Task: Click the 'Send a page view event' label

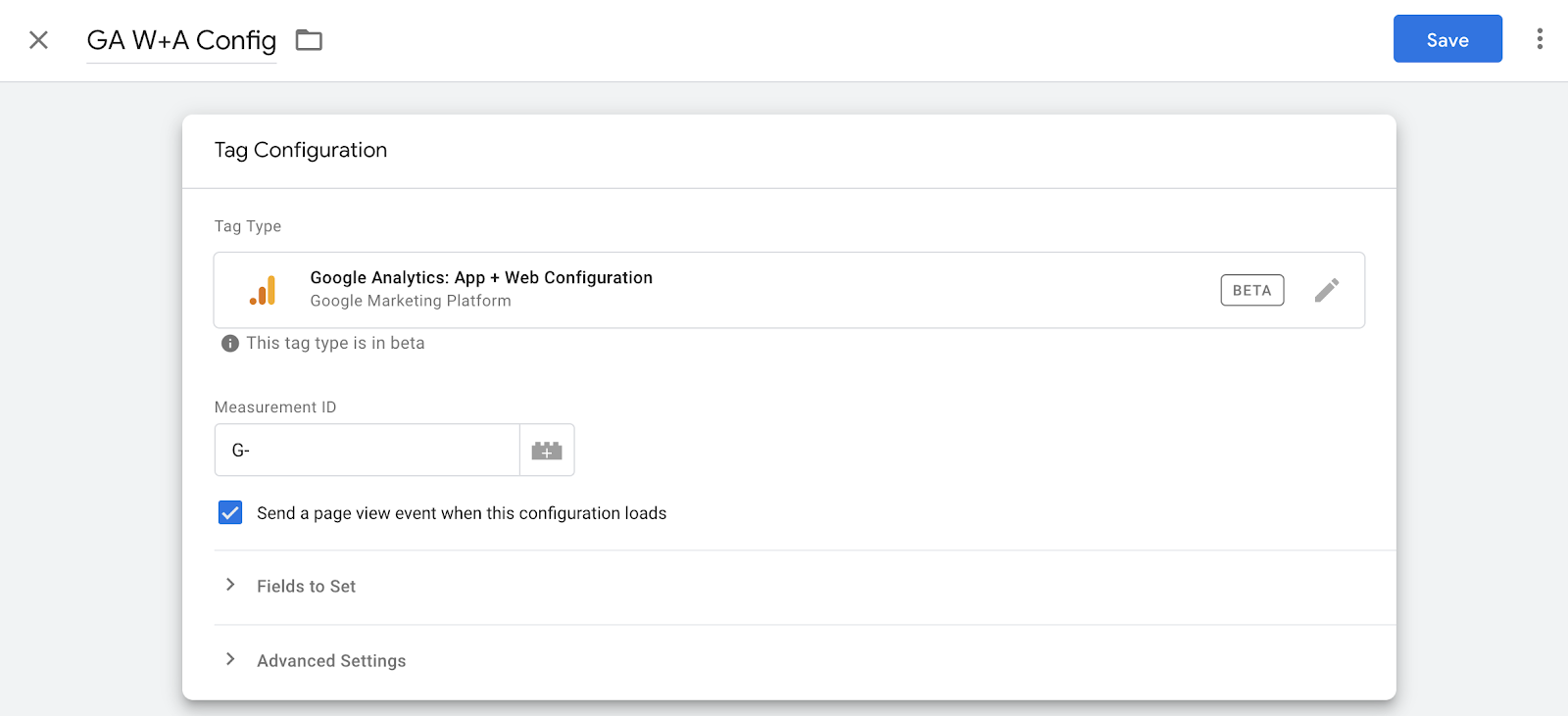Action: point(462,513)
